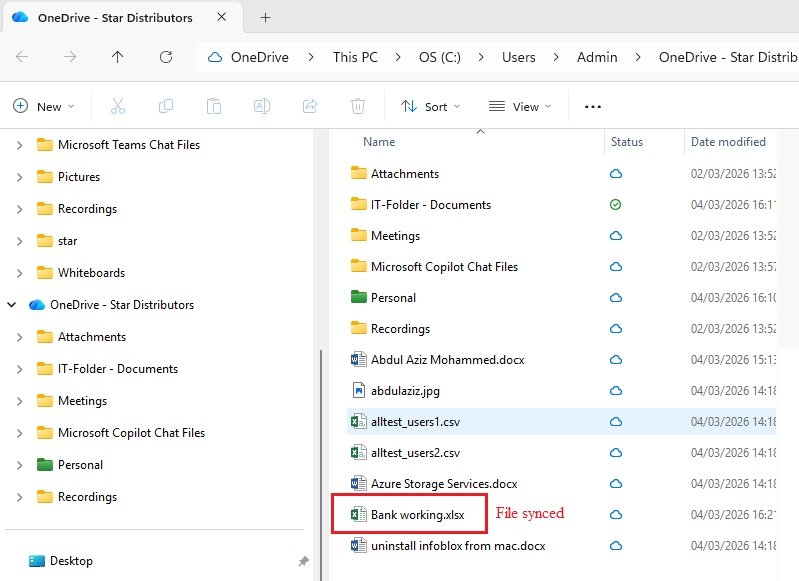
Task: Collapse OneDrive - Star Distributors tree node
Action: coord(12,305)
